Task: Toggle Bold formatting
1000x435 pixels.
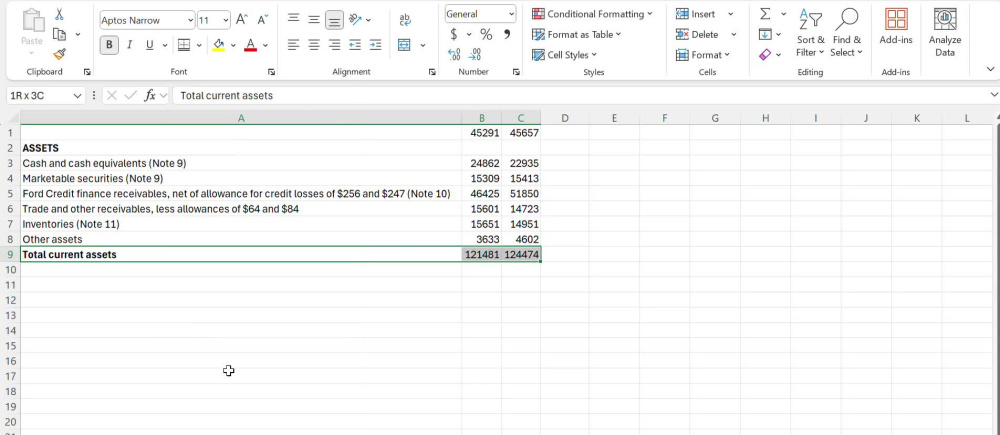Action: coord(109,45)
